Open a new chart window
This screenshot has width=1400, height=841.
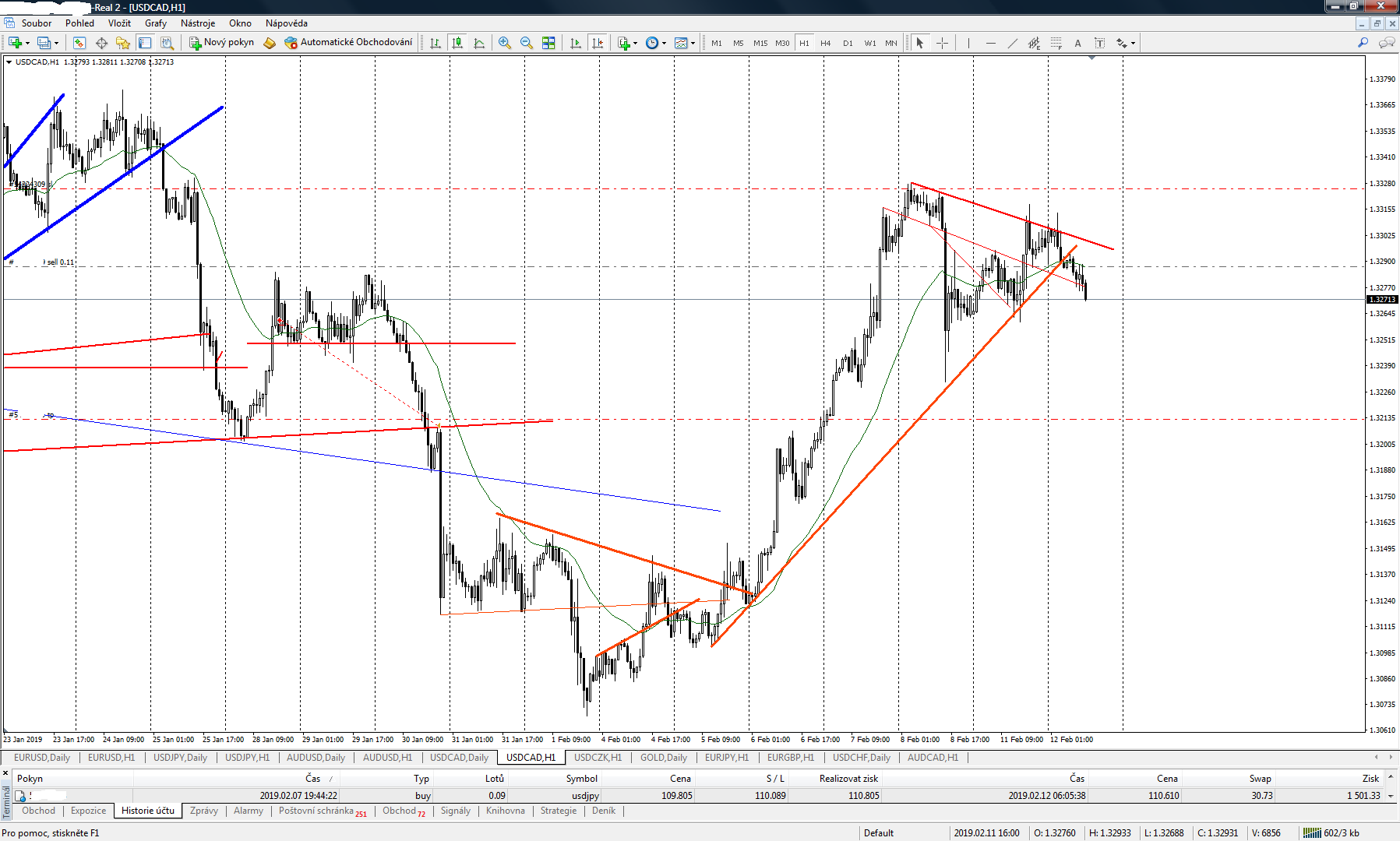(15, 43)
